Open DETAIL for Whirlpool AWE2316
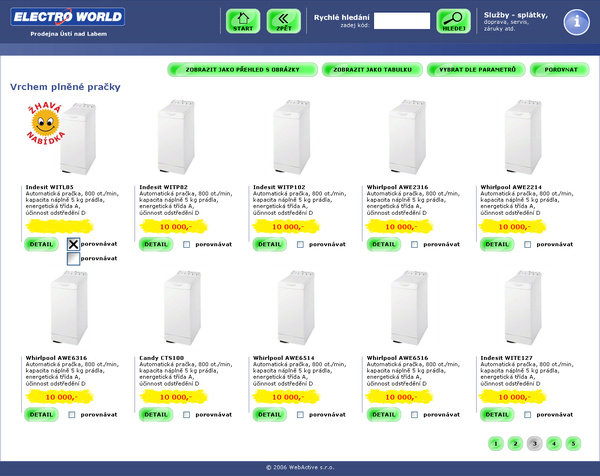The height and width of the screenshot is (476, 600). click(384, 244)
